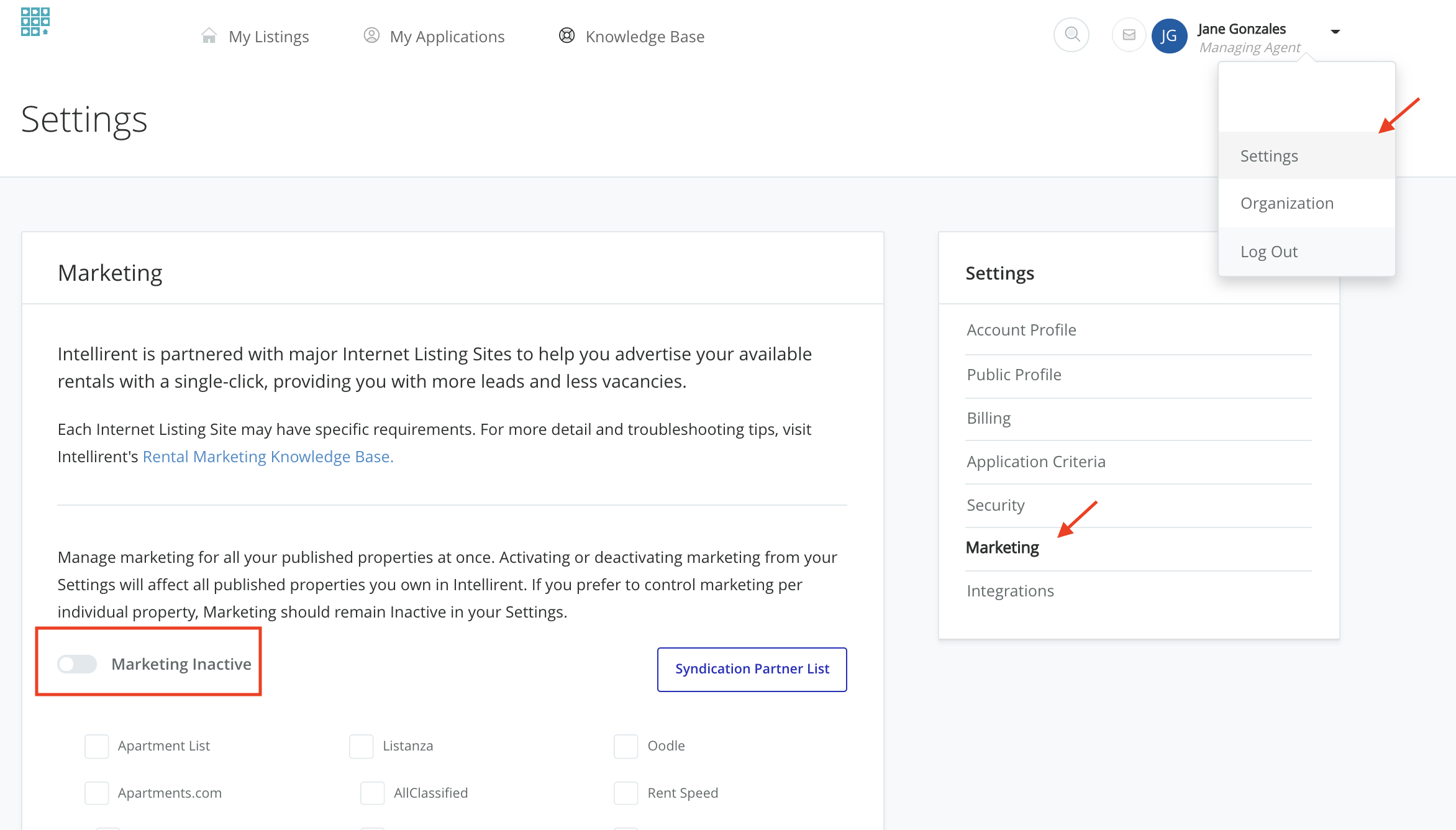Open the envelope messages icon

pos(1129,35)
